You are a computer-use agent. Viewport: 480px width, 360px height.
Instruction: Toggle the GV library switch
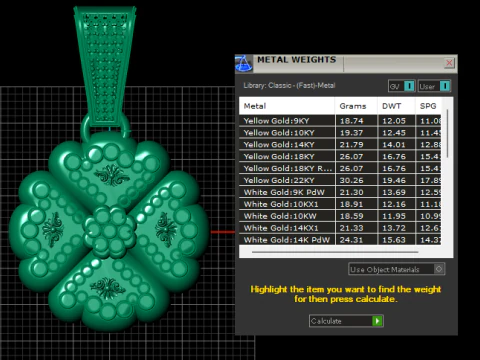coord(401,86)
